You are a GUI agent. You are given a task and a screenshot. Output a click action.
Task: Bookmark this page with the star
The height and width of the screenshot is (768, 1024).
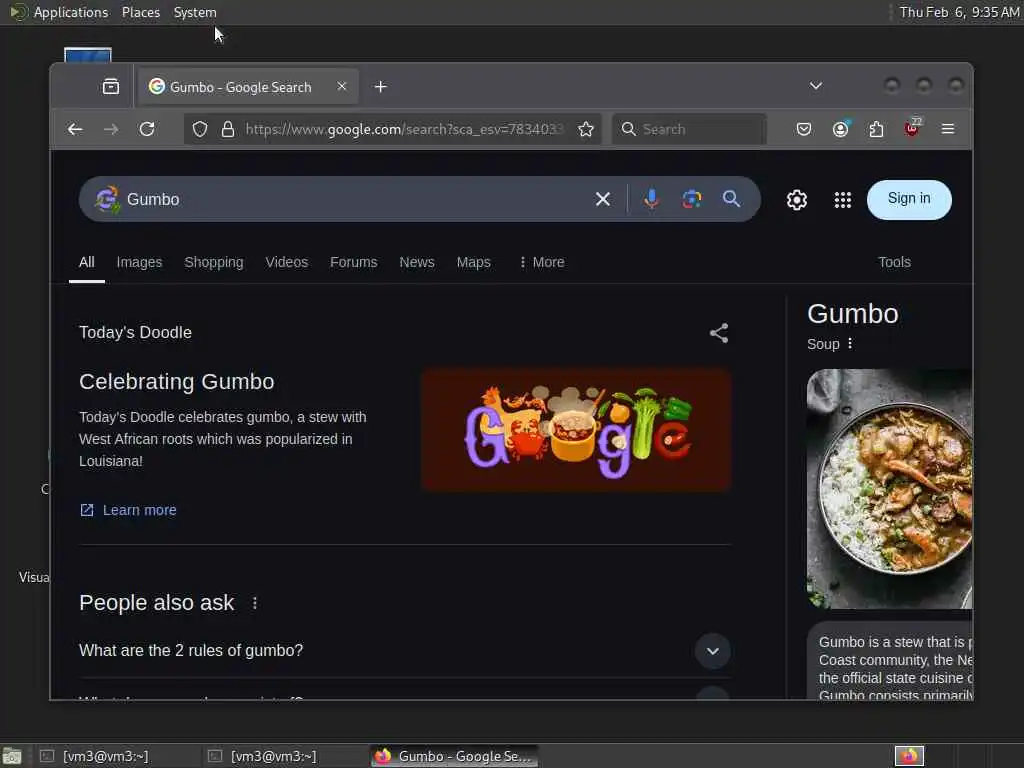click(x=586, y=129)
